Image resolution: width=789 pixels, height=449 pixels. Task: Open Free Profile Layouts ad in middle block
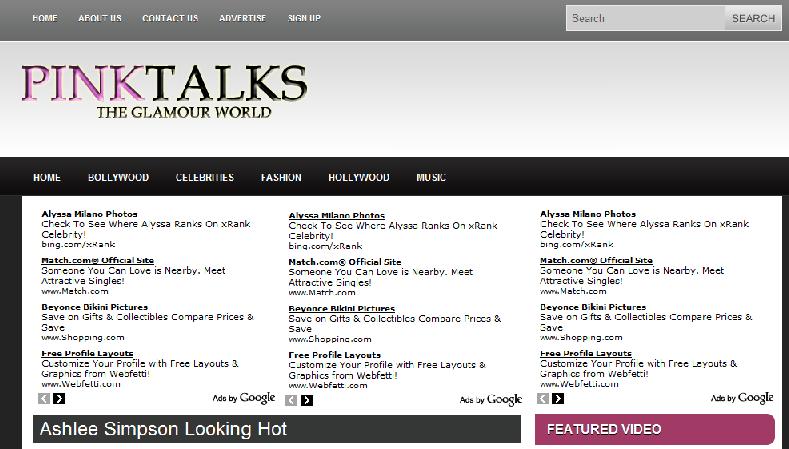(335, 355)
